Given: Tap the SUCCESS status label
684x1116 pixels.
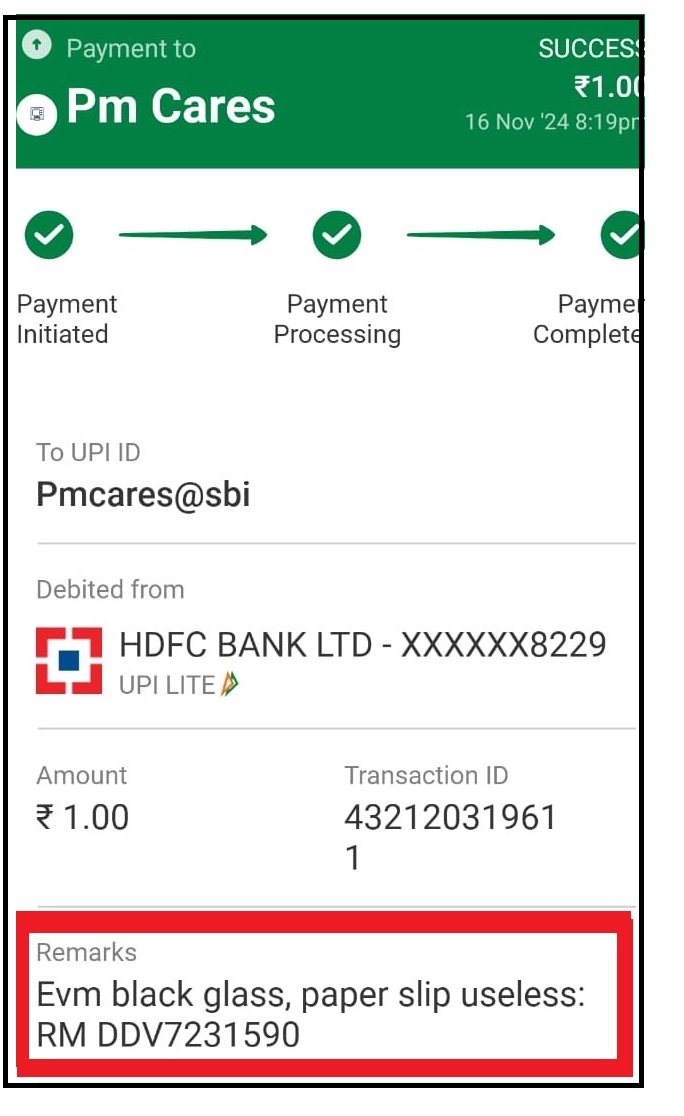Looking at the screenshot, I should (x=589, y=48).
